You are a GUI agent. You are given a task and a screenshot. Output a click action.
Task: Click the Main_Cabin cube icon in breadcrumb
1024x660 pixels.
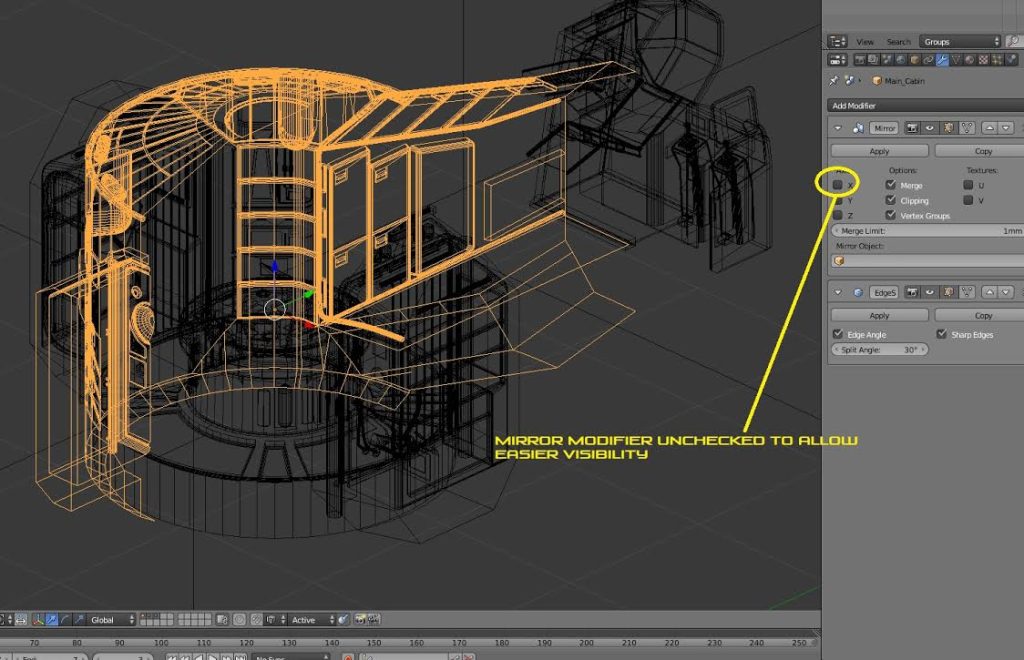click(x=877, y=81)
